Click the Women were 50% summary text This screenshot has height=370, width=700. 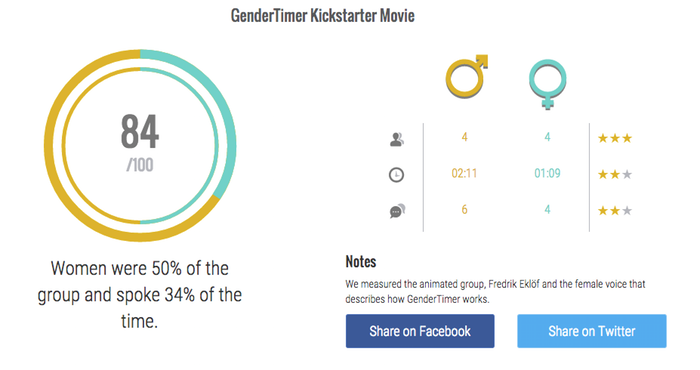(140, 295)
